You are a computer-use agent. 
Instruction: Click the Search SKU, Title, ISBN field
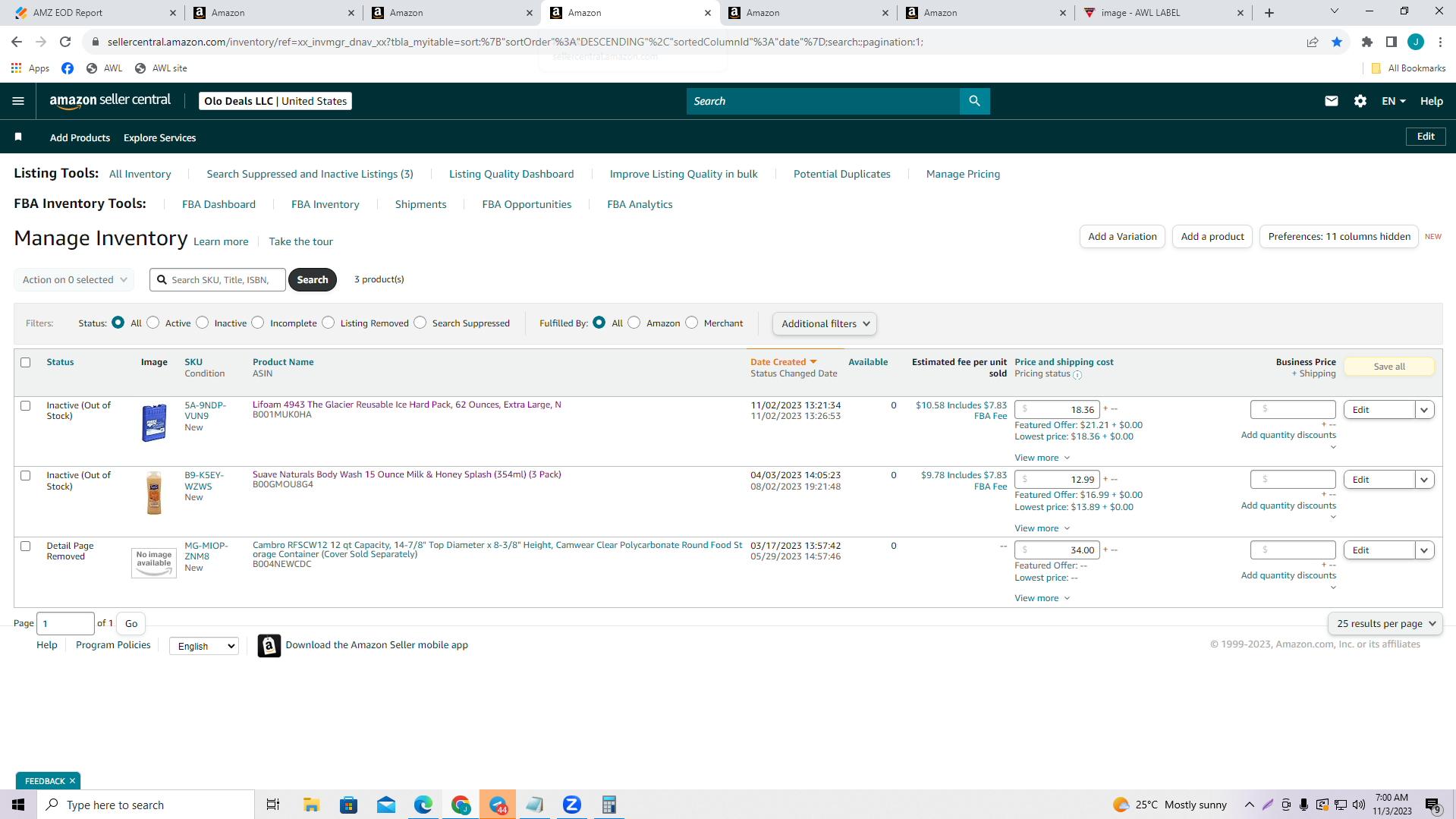tap(218, 279)
